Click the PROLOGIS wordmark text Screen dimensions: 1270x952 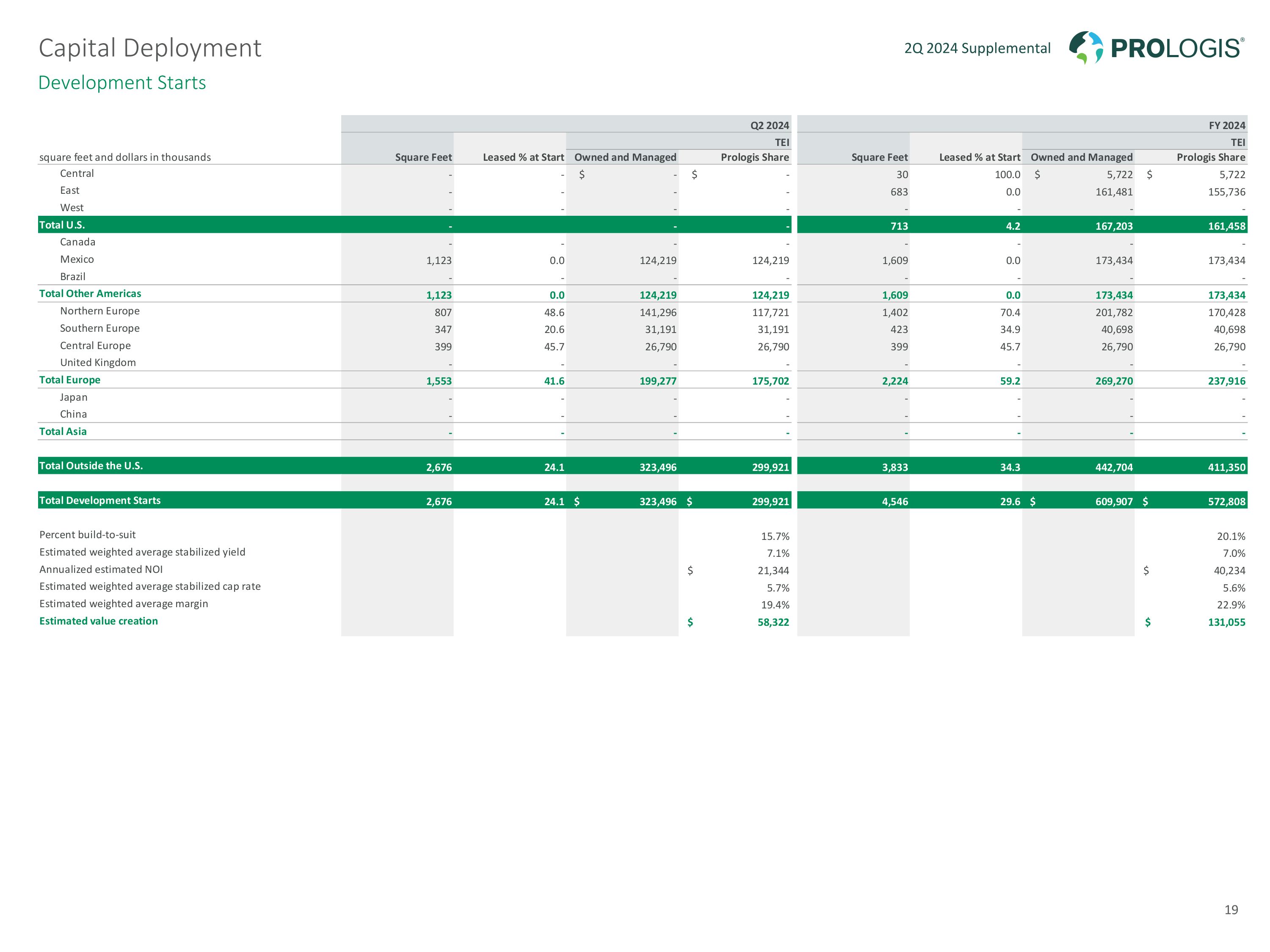(1176, 49)
